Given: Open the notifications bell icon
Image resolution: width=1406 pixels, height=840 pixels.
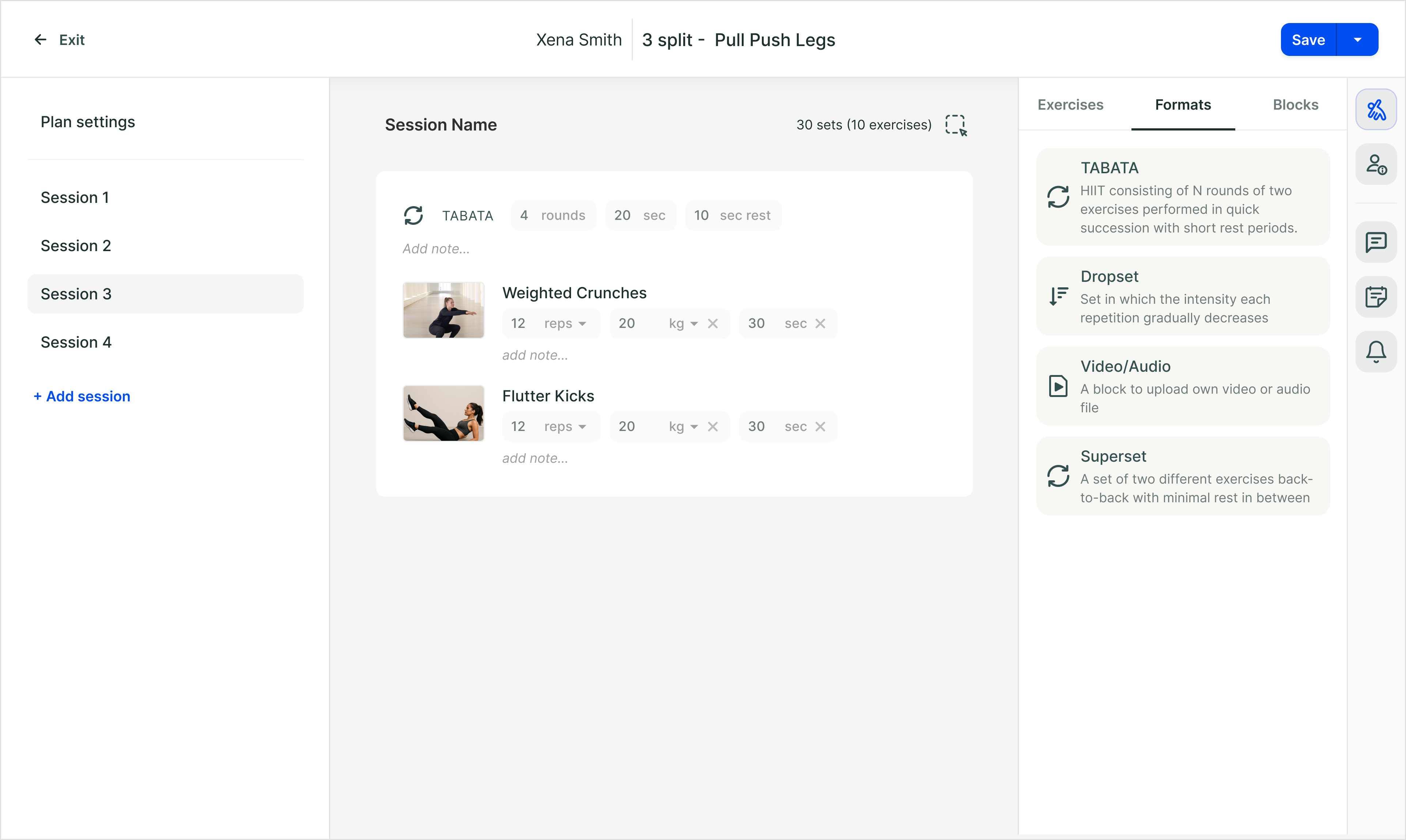Looking at the screenshot, I should pyautogui.click(x=1376, y=352).
